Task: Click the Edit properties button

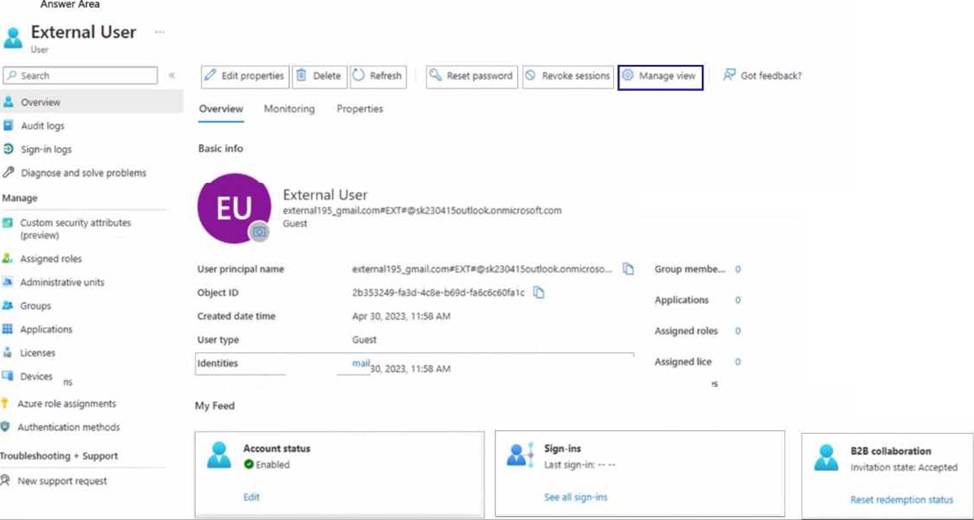Action: [245, 76]
